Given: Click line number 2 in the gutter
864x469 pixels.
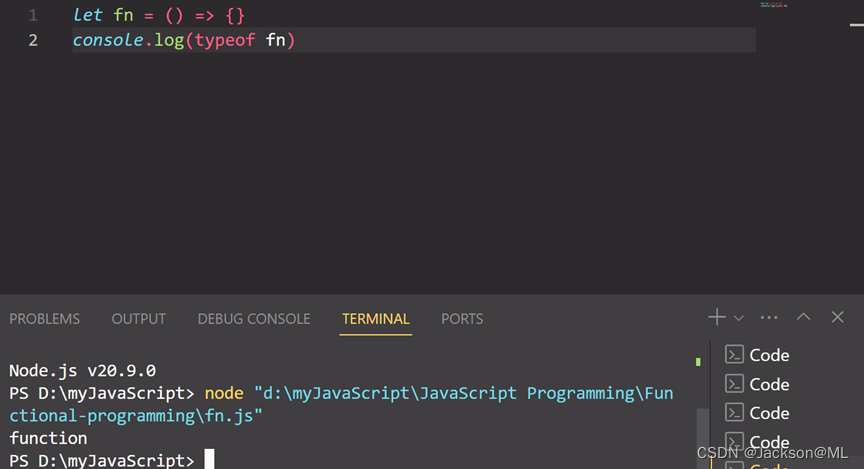Looking at the screenshot, I should [33, 41].
